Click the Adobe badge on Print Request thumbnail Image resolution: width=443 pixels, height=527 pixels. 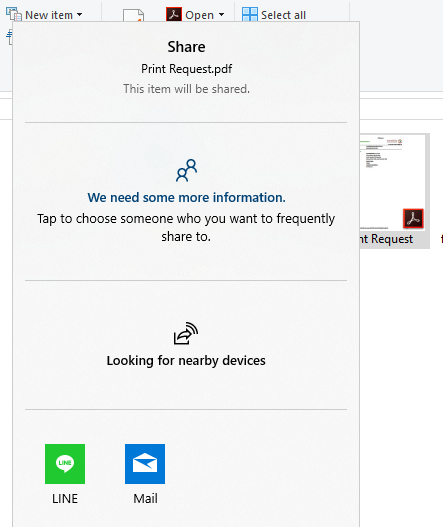pyautogui.click(x=413, y=218)
